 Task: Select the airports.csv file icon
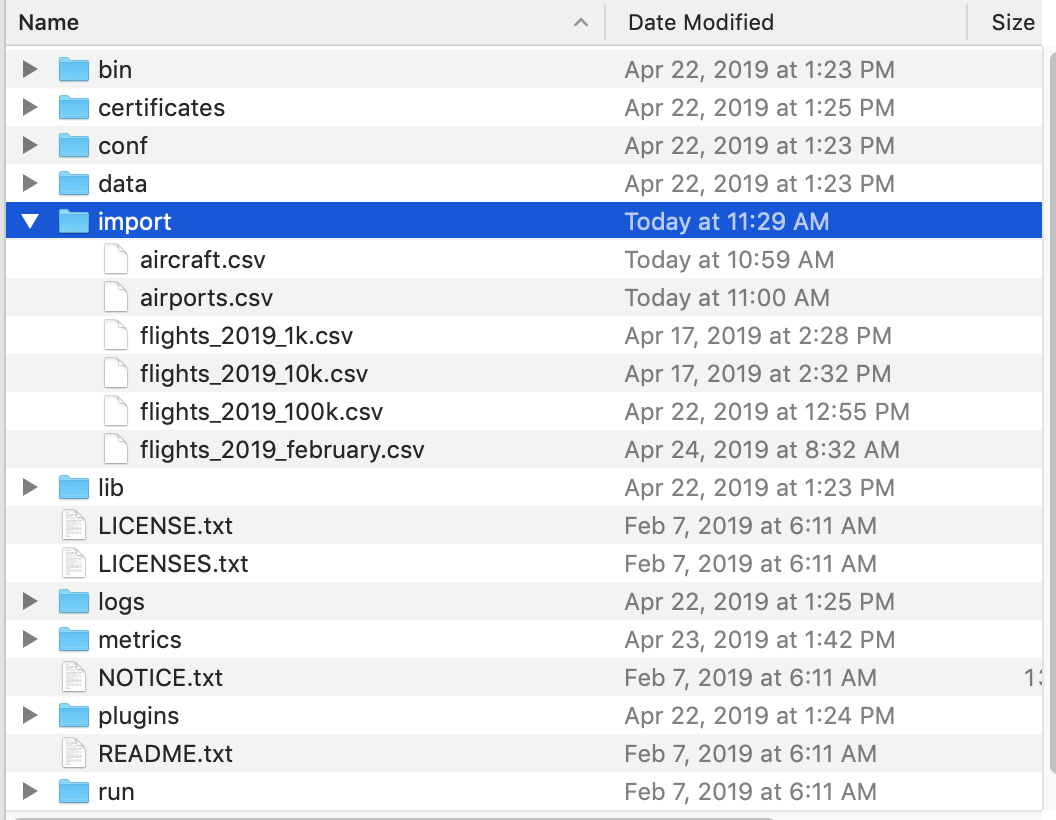116,298
